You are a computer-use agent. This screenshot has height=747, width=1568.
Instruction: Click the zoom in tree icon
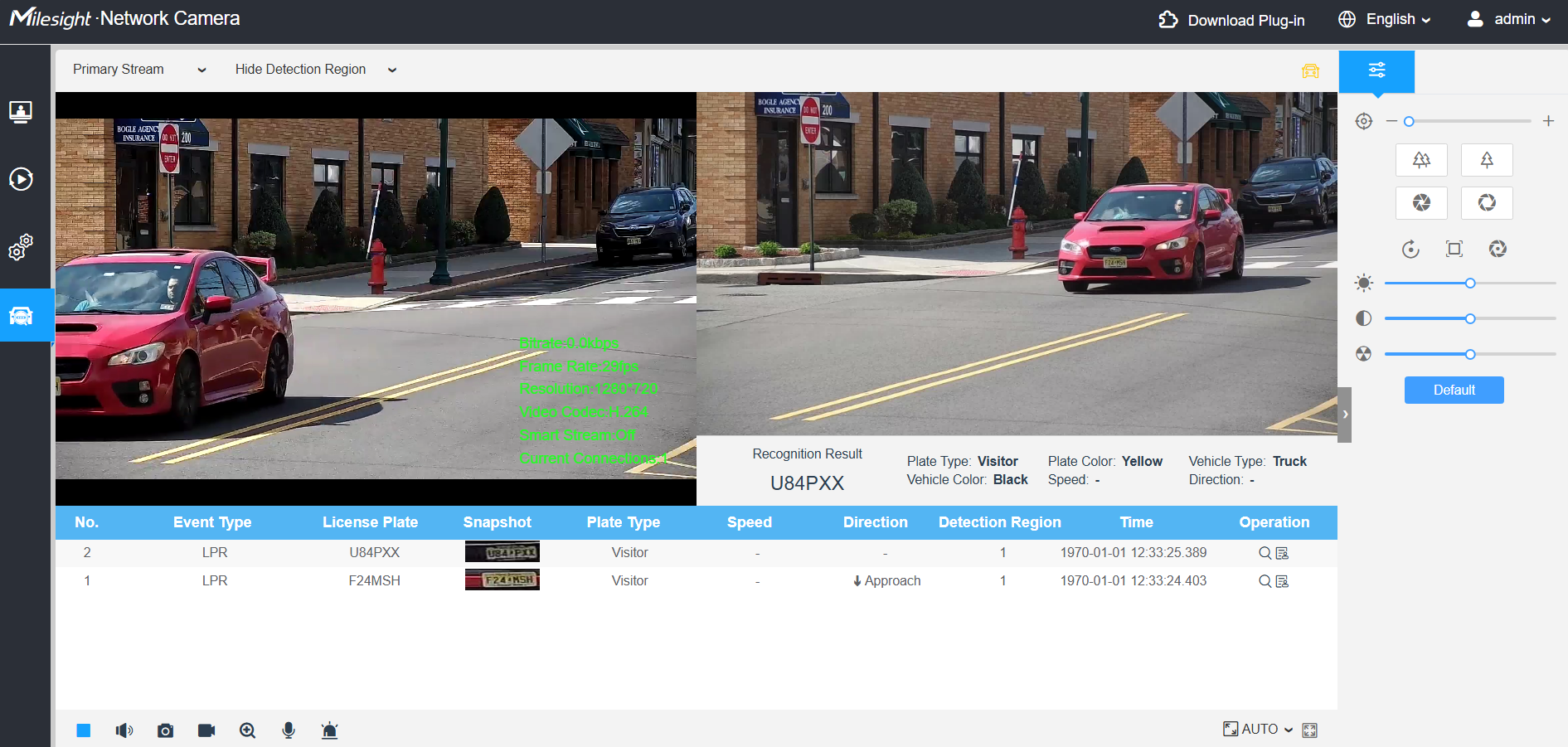[x=1487, y=160]
